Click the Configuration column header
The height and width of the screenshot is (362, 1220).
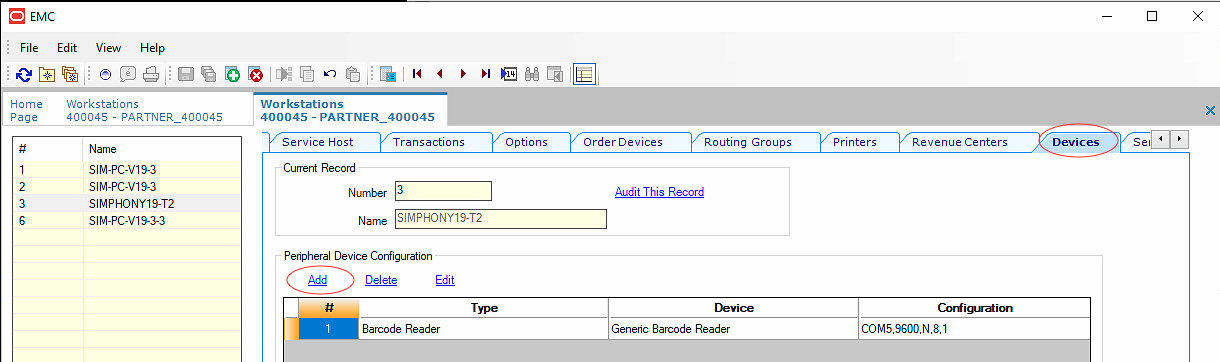coord(974,308)
